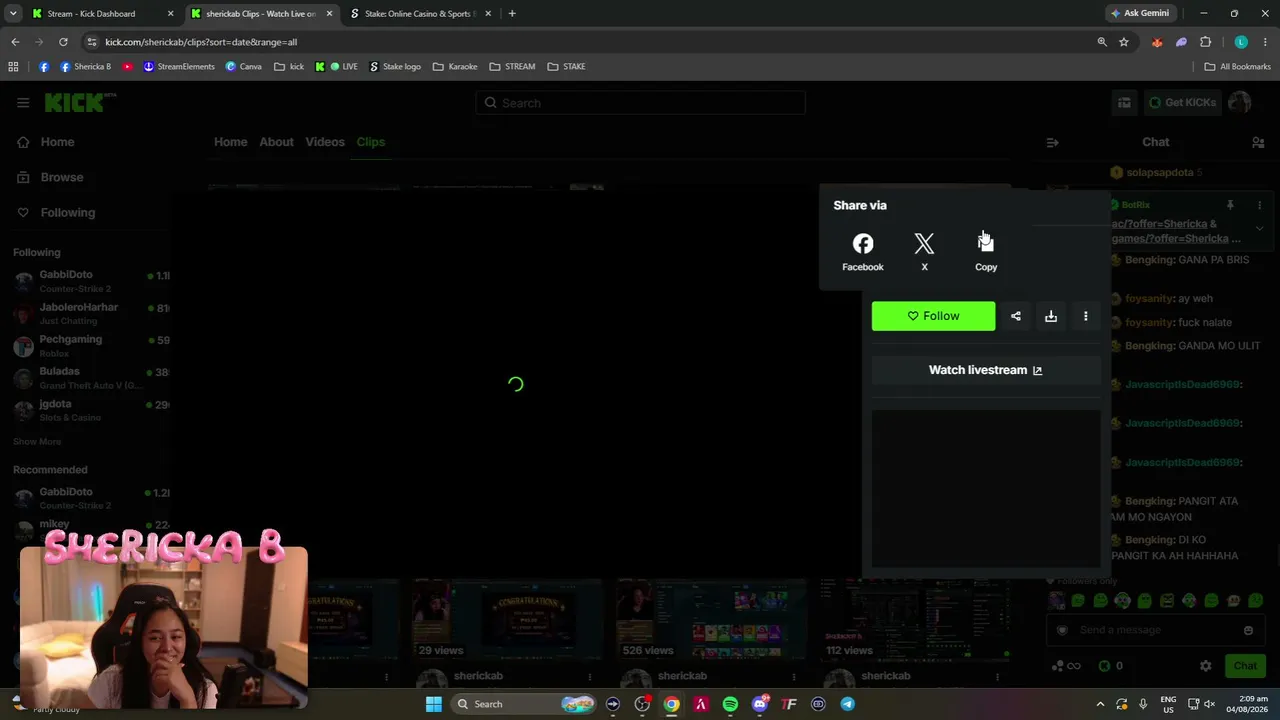Open the Windows Start menu
1280x720 pixels.
click(x=434, y=704)
